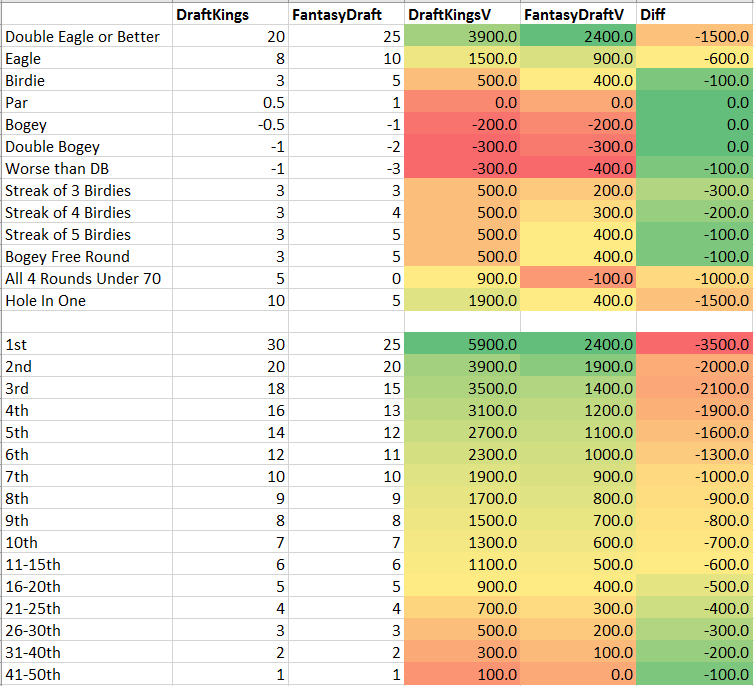754x686 pixels.
Task: Select the 'Double Bogey' label cell
Action: pyautogui.click(x=87, y=147)
